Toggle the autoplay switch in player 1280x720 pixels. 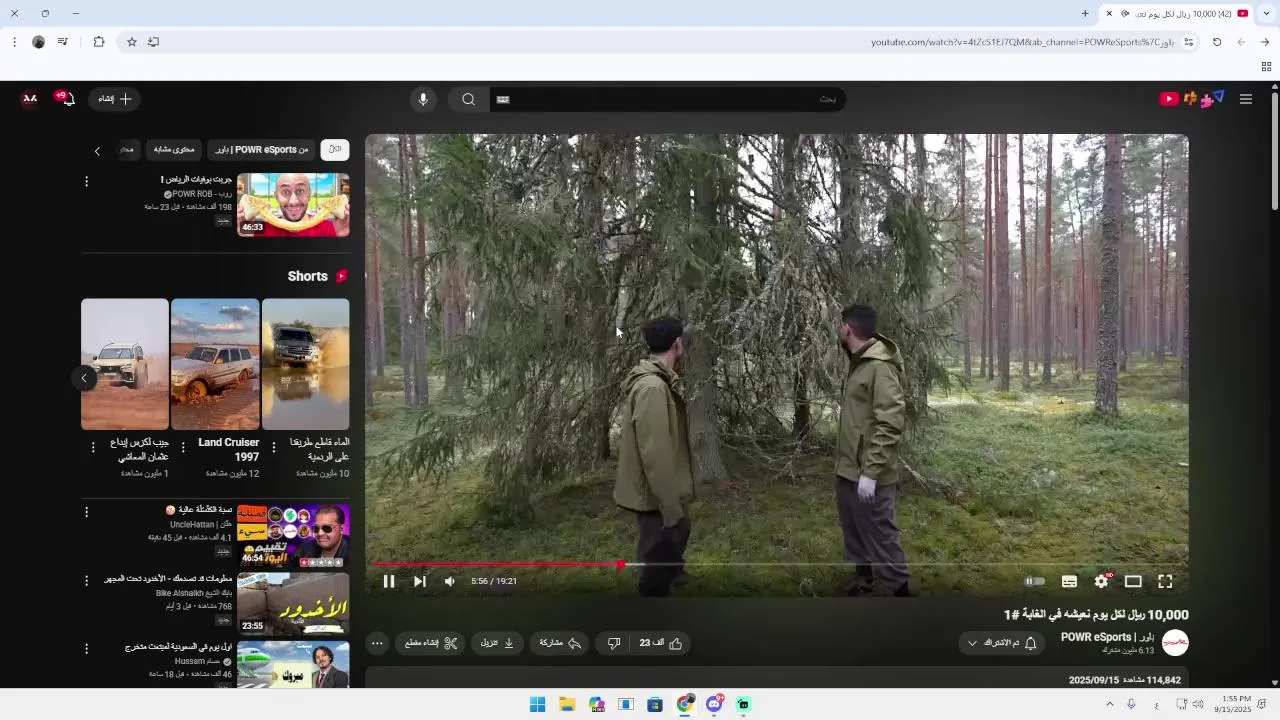pos(1035,581)
